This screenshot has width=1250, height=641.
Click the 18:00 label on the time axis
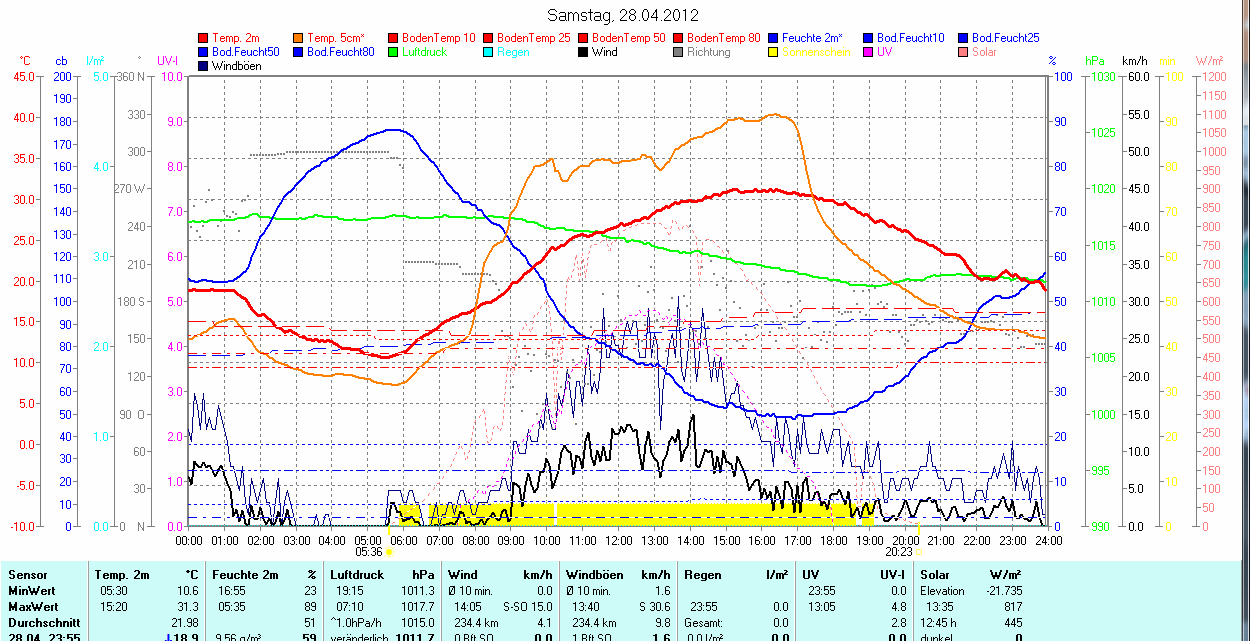(832, 540)
